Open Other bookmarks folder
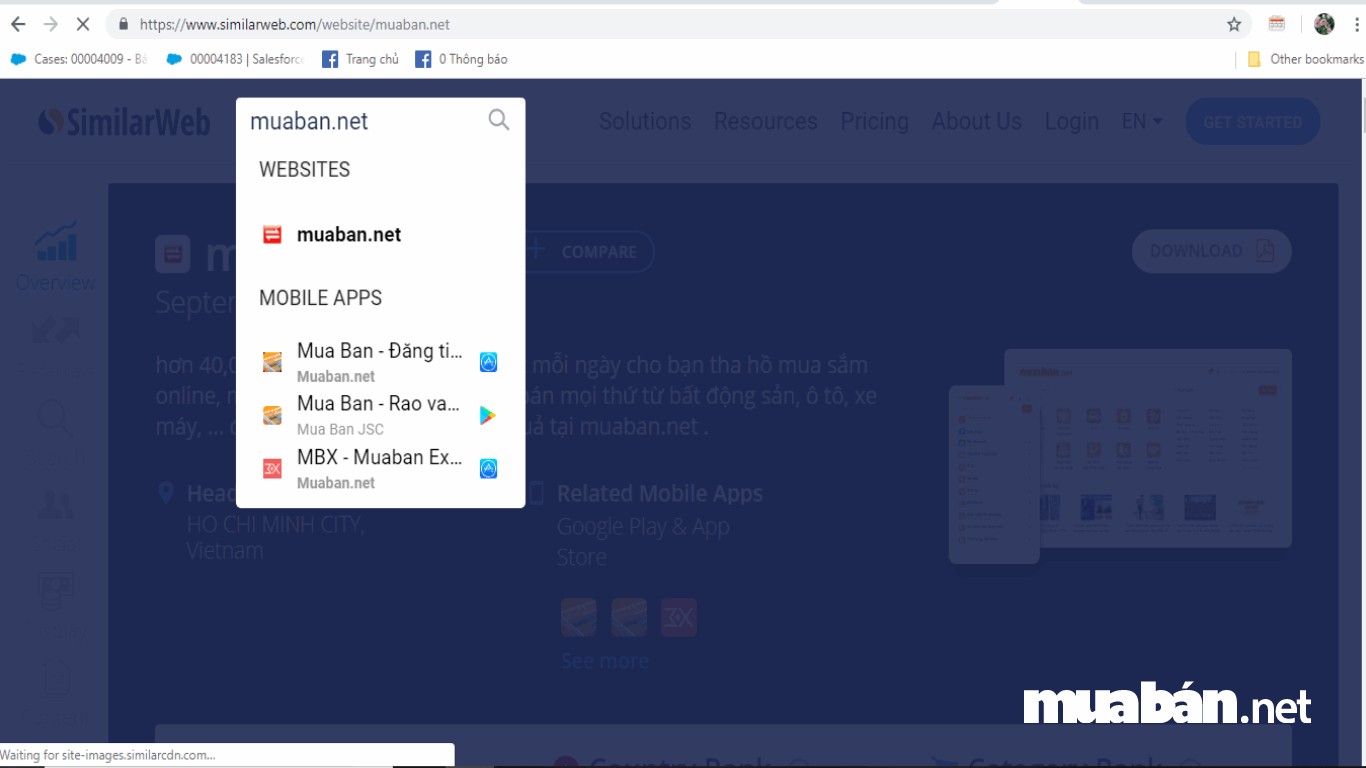Image resolution: width=1366 pixels, height=768 pixels. (x=1305, y=59)
